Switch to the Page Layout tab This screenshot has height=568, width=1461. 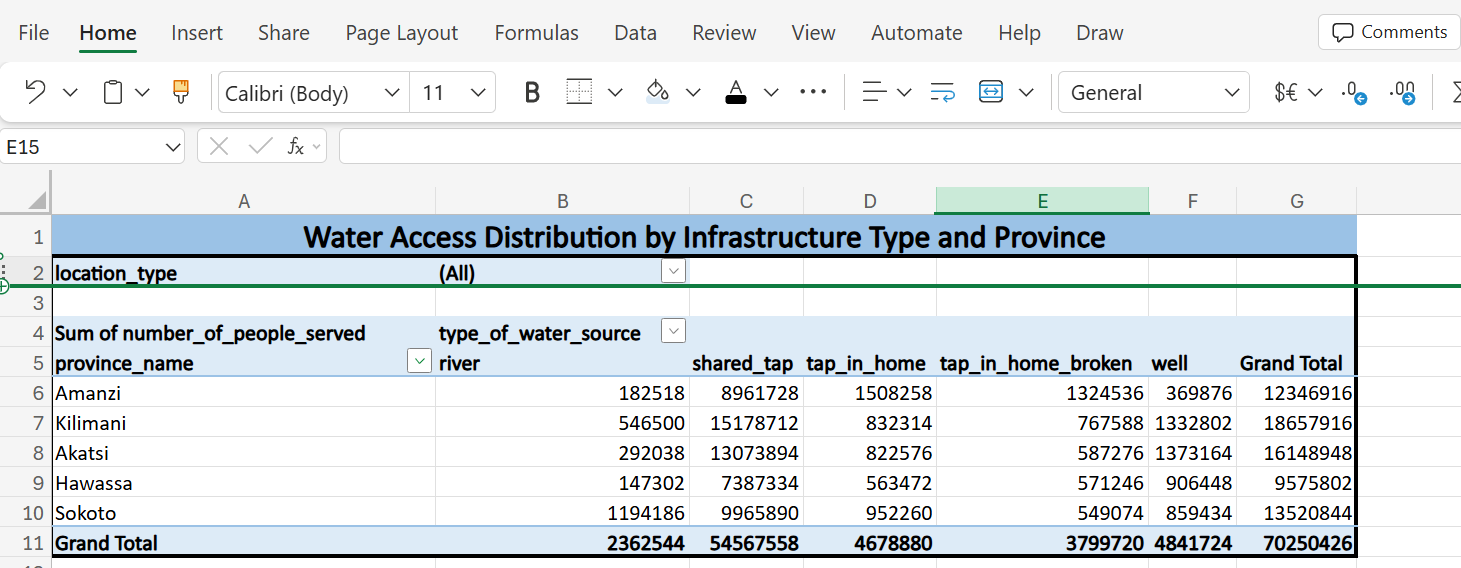(401, 33)
